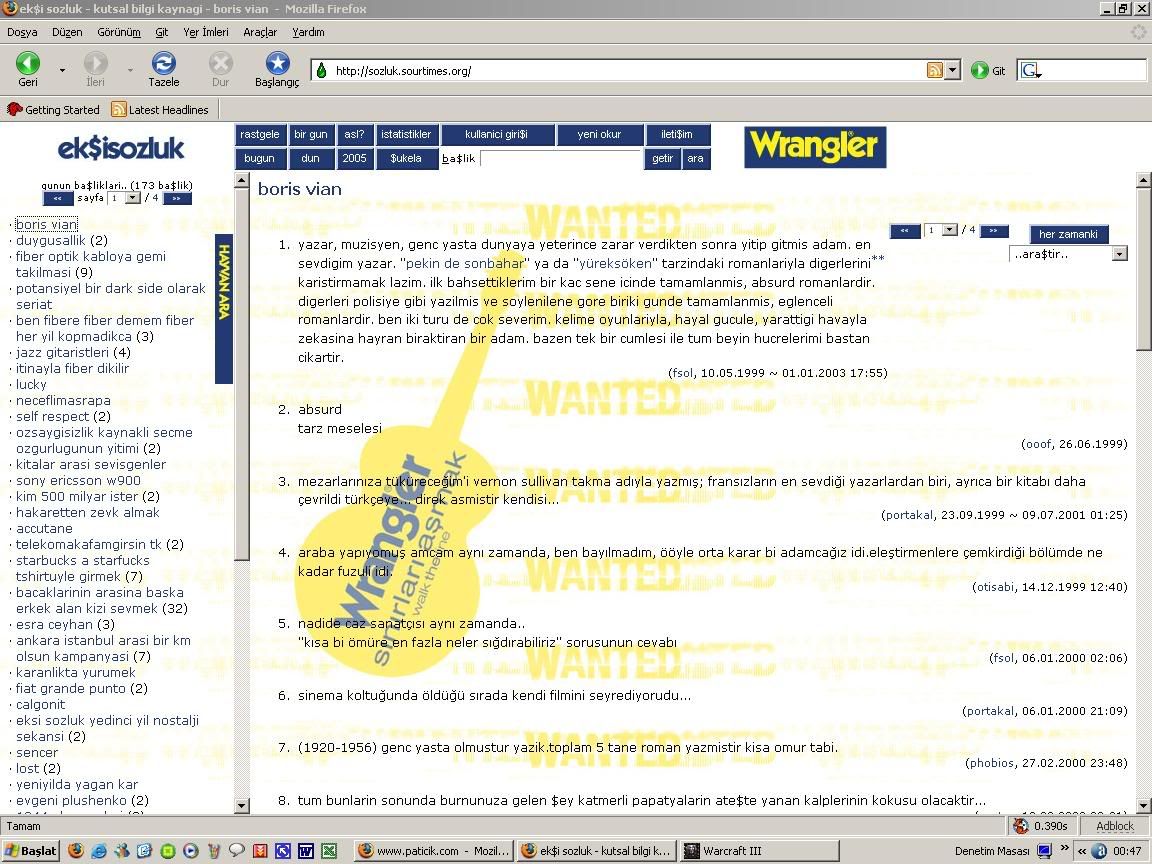Click the green square quick launch icon
The width and height of the screenshot is (1152, 864).
tap(168, 851)
